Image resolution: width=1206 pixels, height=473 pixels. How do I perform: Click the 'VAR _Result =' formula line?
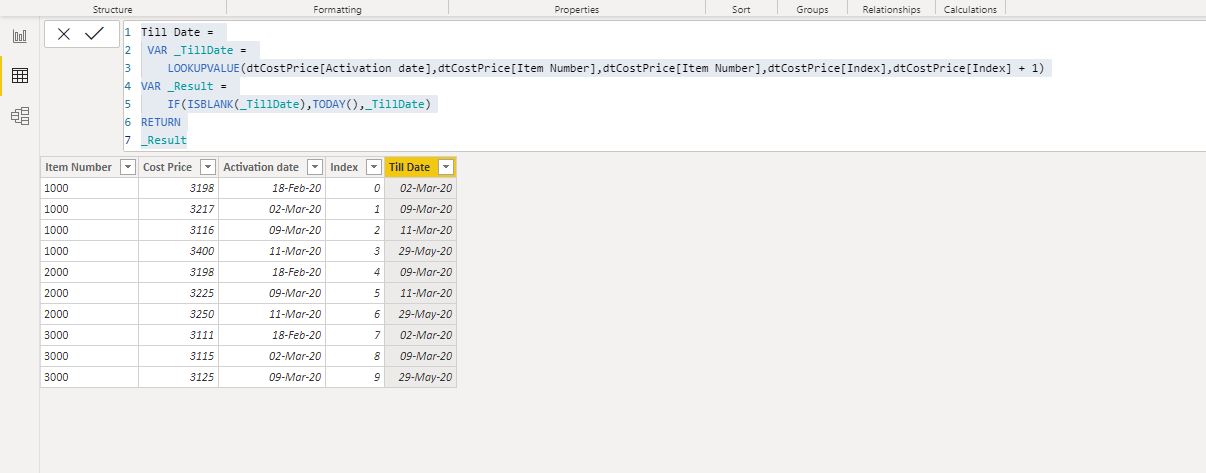tap(185, 86)
